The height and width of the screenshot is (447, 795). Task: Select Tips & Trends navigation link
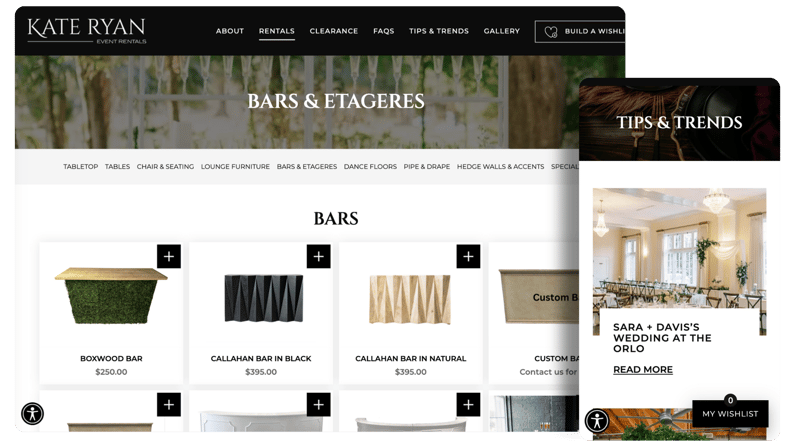tap(439, 31)
